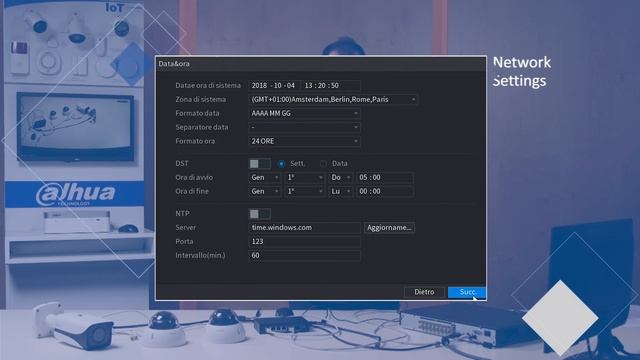Click the Data&ora dialog title

[x=174, y=64]
